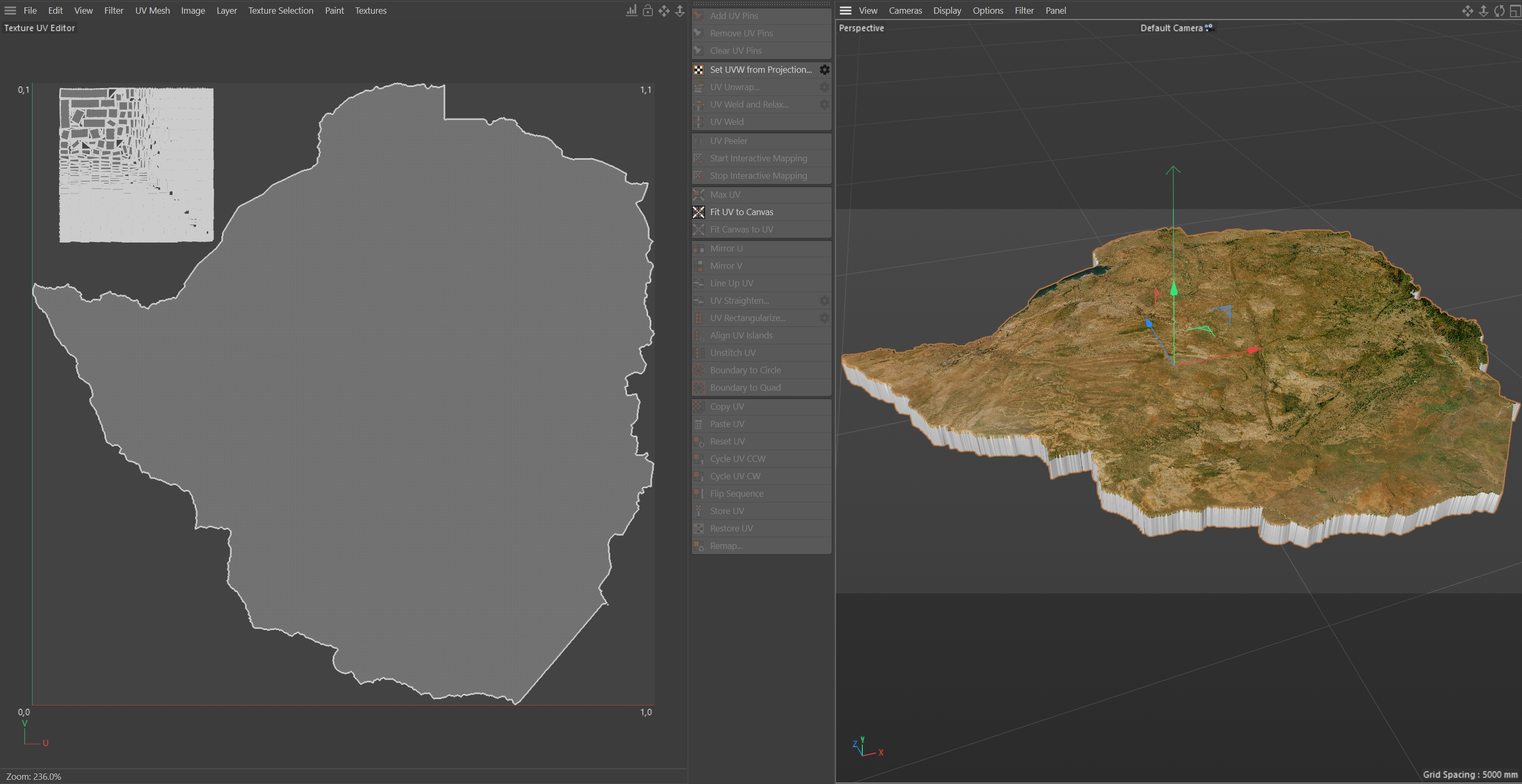
Task: Open the Cameras menu in viewport
Action: pos(904,11)
